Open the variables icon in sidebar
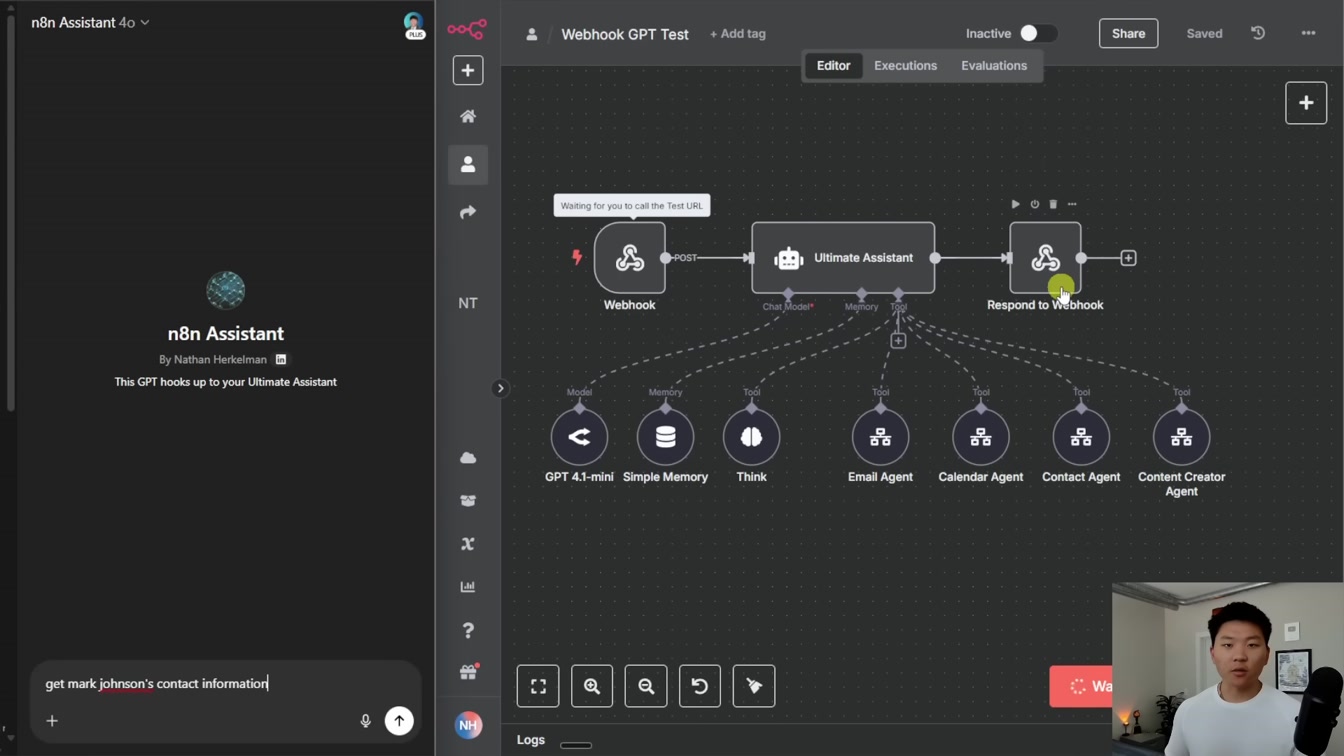This screenshot has height=756, width=1344. pyautogui.click(x=467, y=544)
